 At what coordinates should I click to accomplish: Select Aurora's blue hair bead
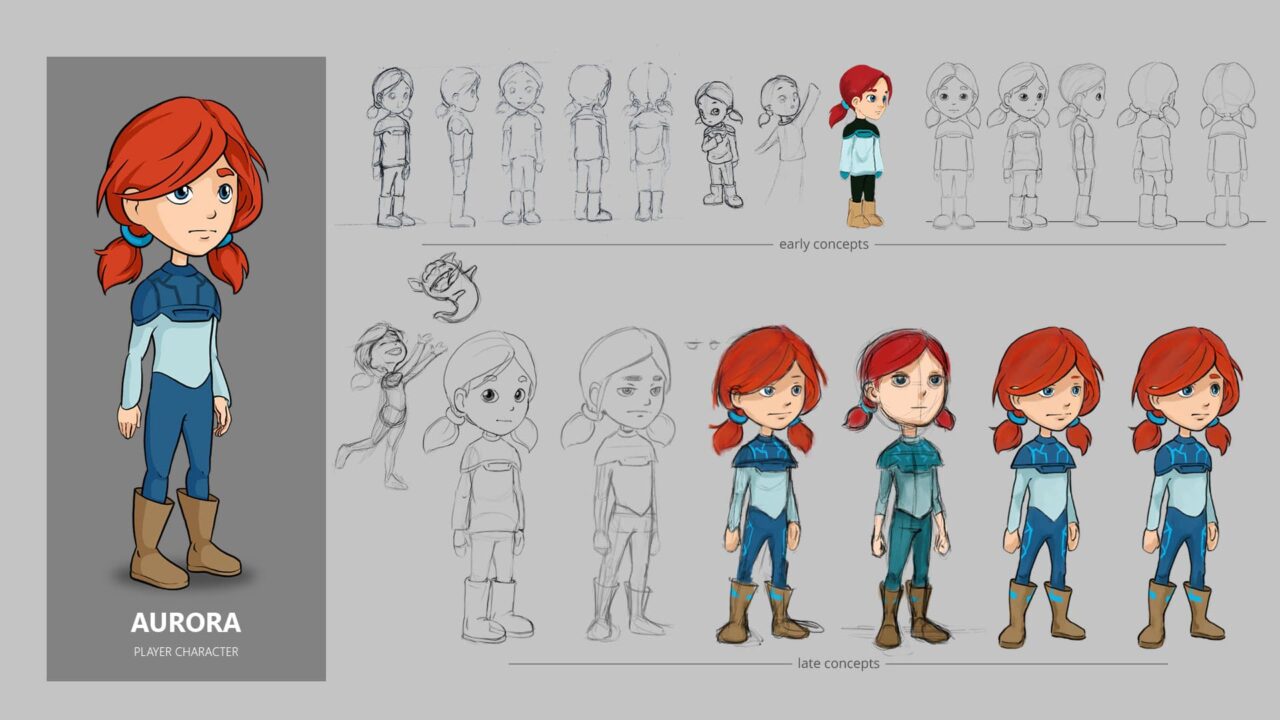133,238
